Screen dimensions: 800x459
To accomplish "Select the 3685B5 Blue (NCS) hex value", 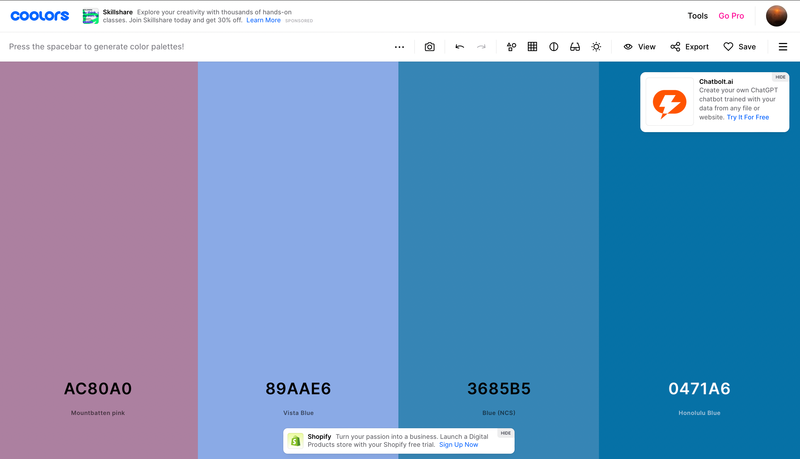I will pyautogui.click(x=498, y=389).
